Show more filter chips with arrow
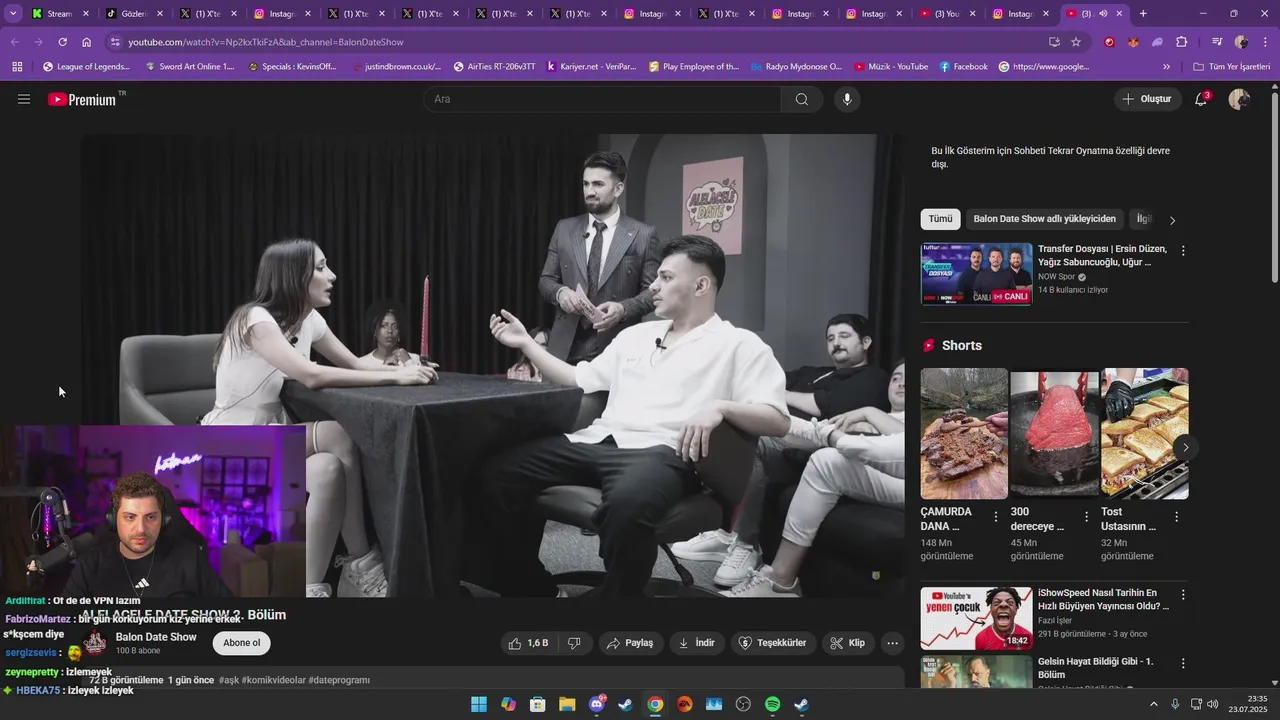Viewport: 1280px width, 720px height. 1173,219
